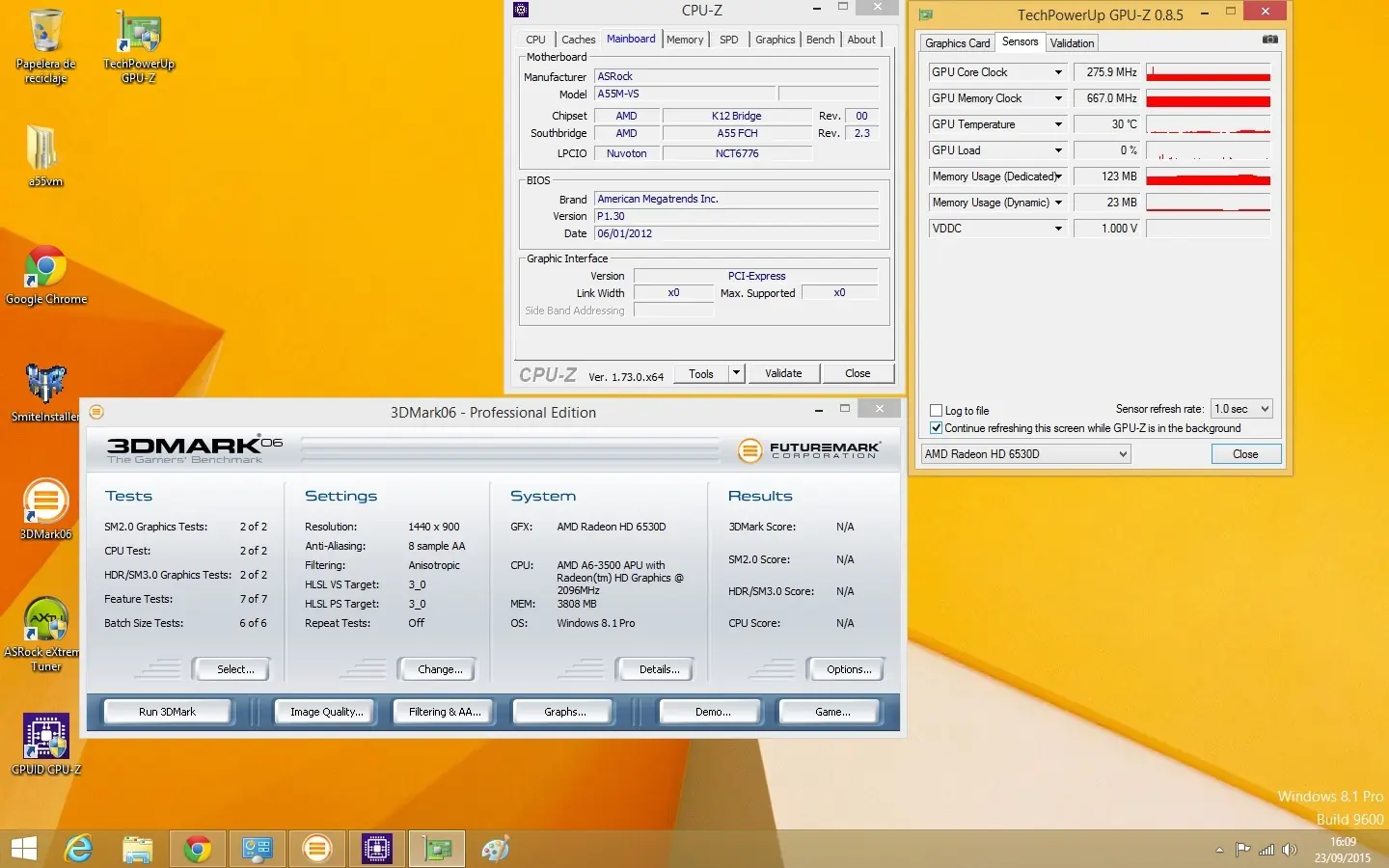
Task: Open Control Panel taskbar icon
Action: coord(258,849)
